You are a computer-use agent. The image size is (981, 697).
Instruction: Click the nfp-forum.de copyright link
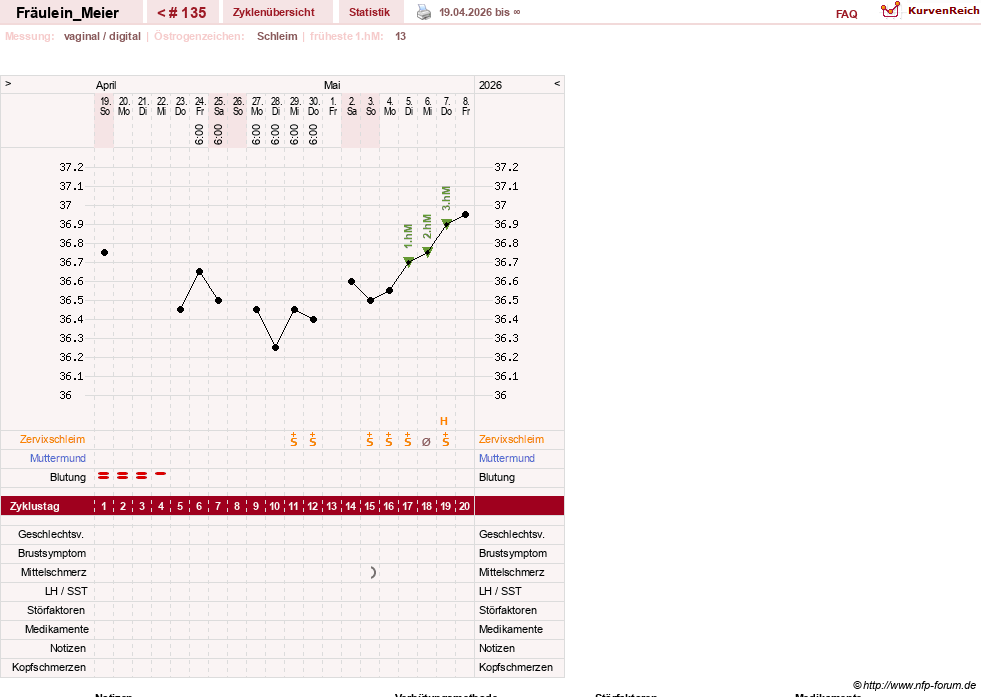click(914, 685)
